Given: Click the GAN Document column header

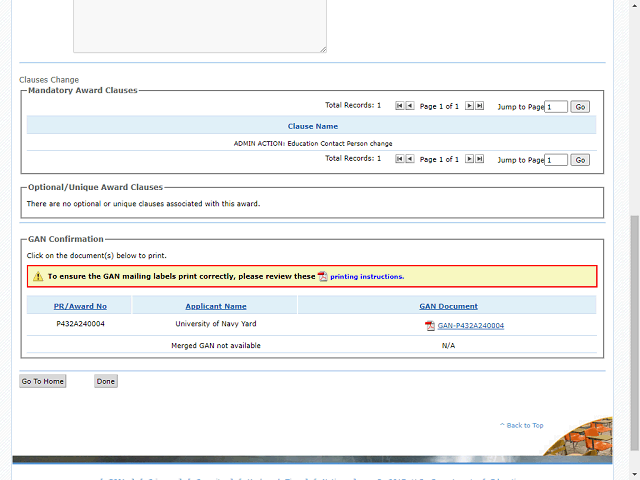Looking at the screenshot, I should click(x=448, y=306).
